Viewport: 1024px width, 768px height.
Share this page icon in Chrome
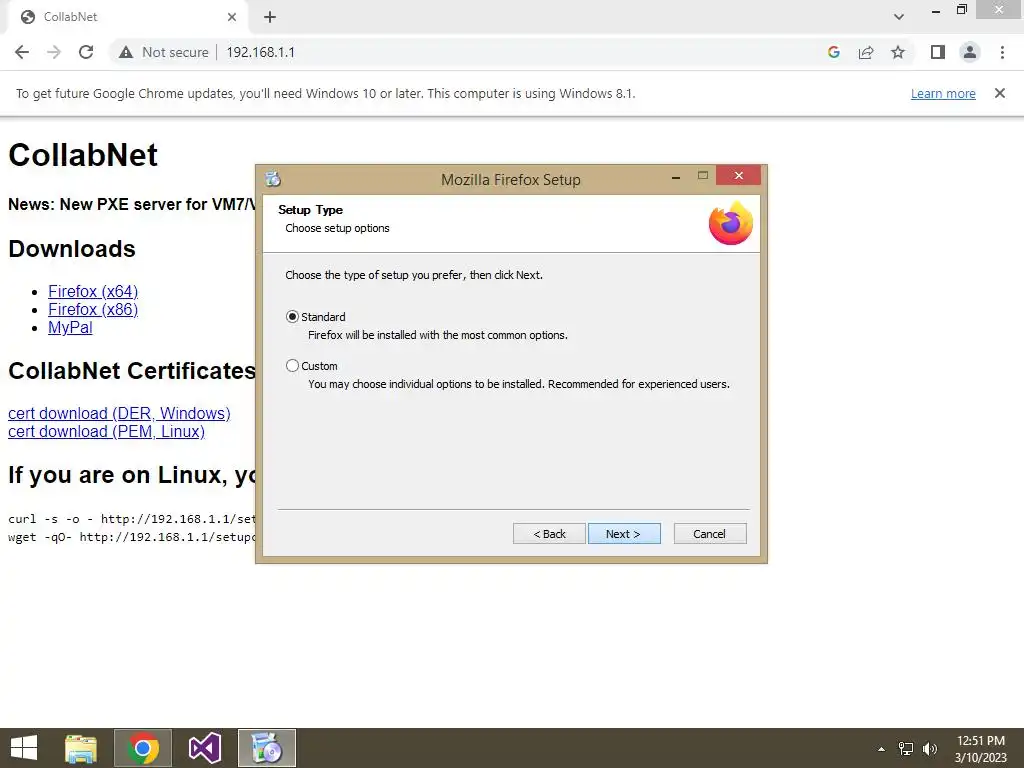[866, 52]
